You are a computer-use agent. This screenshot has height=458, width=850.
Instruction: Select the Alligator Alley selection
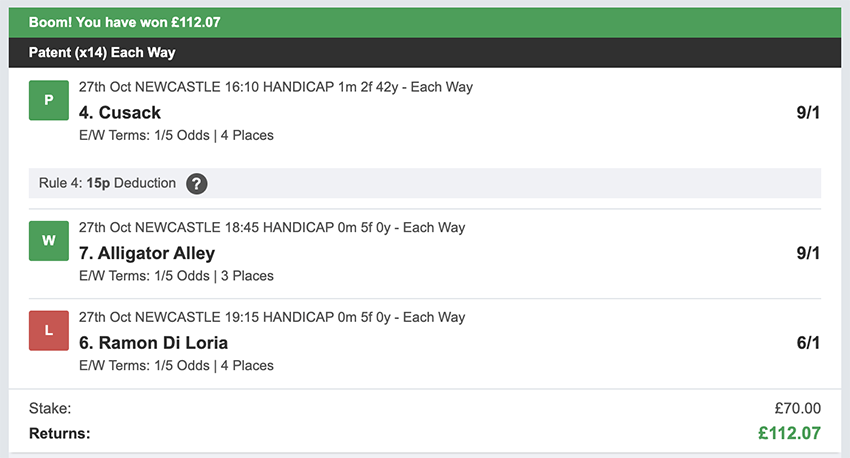click(147, 254)
